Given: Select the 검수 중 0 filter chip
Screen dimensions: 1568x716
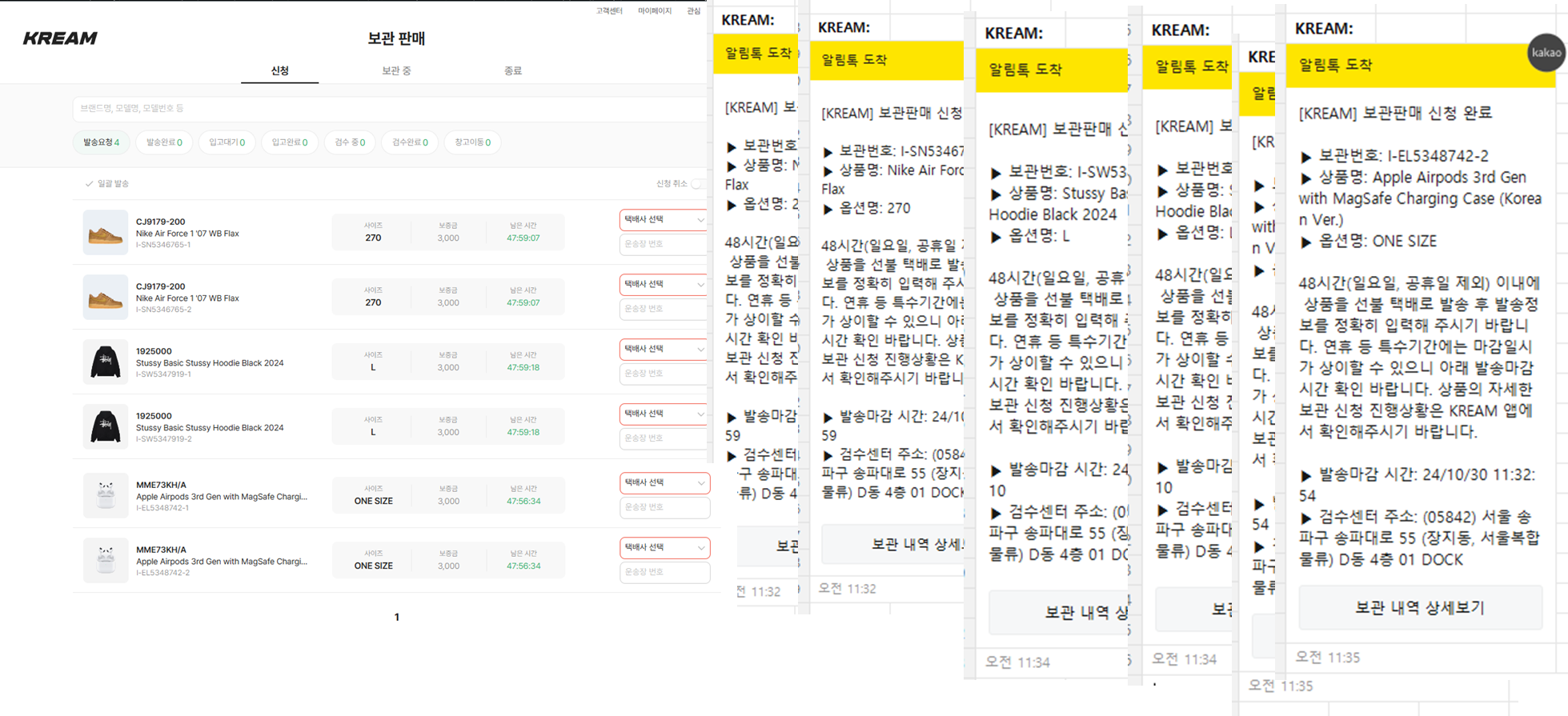Looking at the screenshot, I should (x=350, y=142).
